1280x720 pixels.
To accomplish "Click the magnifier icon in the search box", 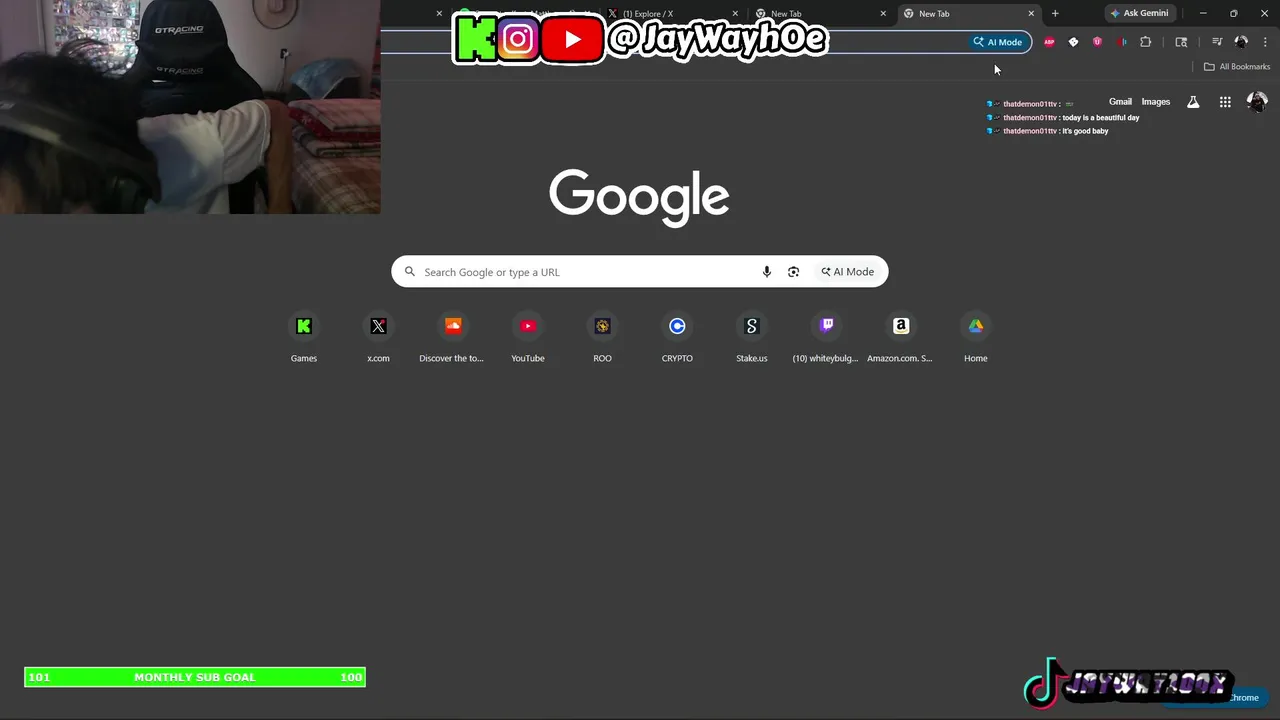I will click(410, 272).
